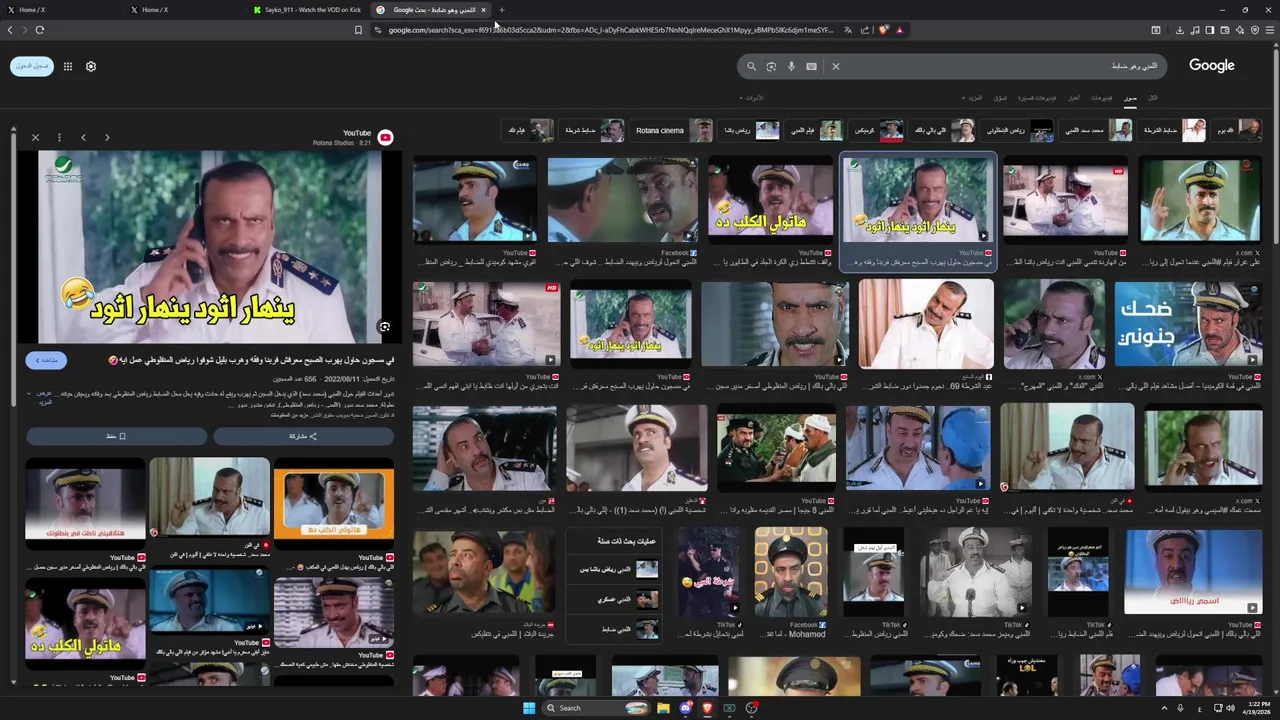Click the Share button in preview panel
The height and width of the screenshot is (720, 1280).
click(x=303, y=436)
